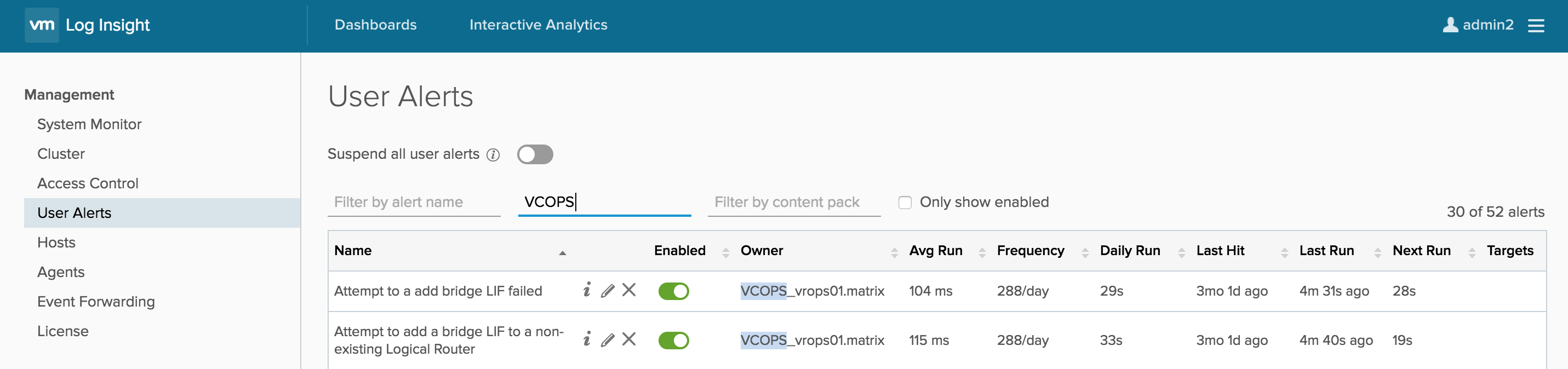
Task: Show info for the non-existing Logical Router alert
Action: click(586, 339)
